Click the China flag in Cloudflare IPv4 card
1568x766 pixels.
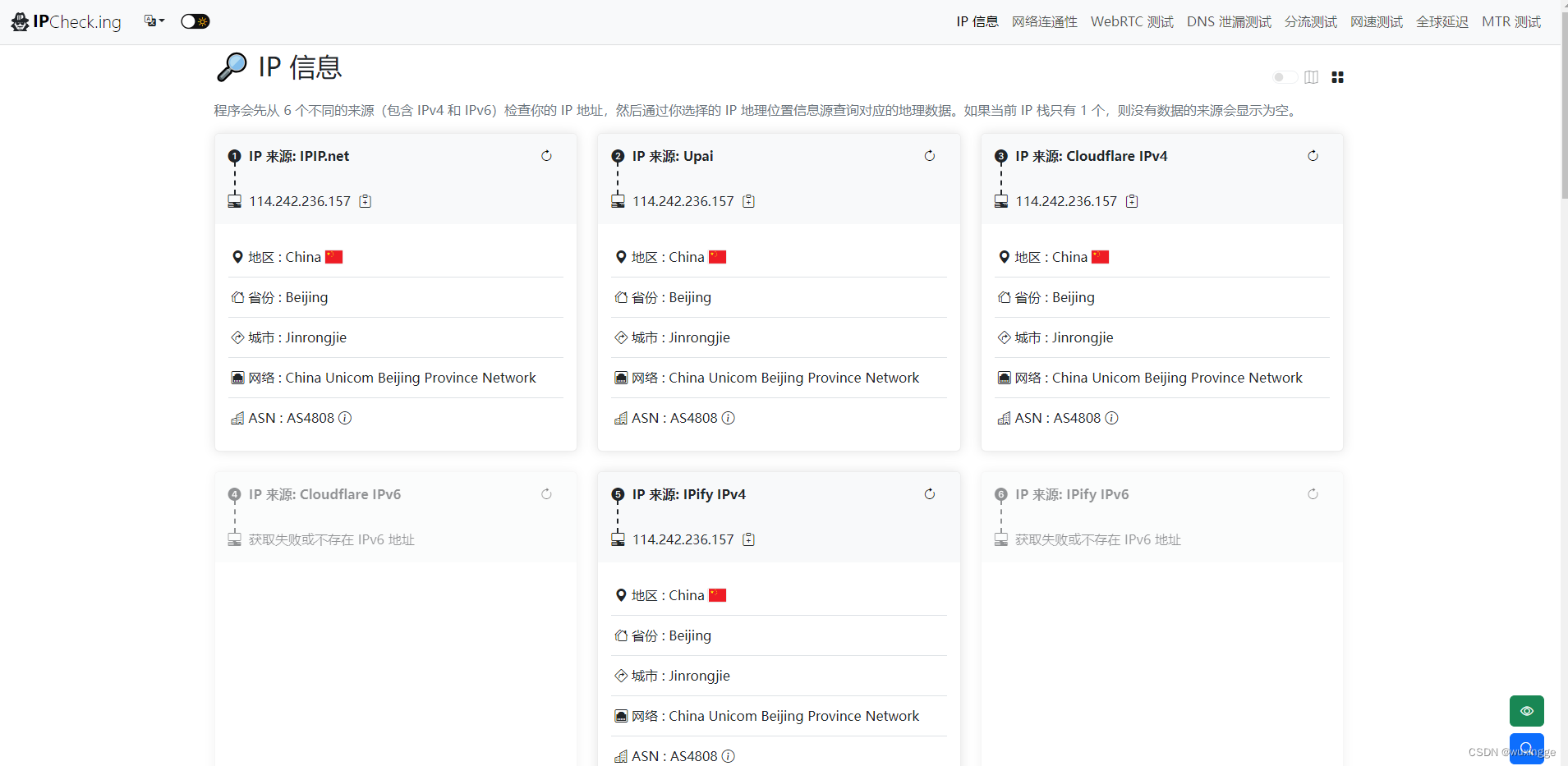1101,257
